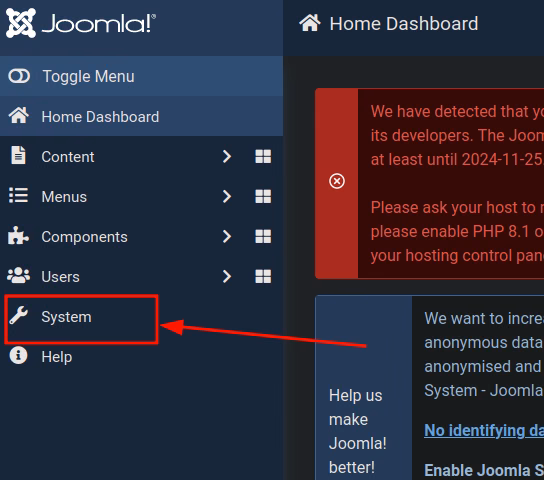
Task: Click the Users group icon
Action: coord(18,275)
